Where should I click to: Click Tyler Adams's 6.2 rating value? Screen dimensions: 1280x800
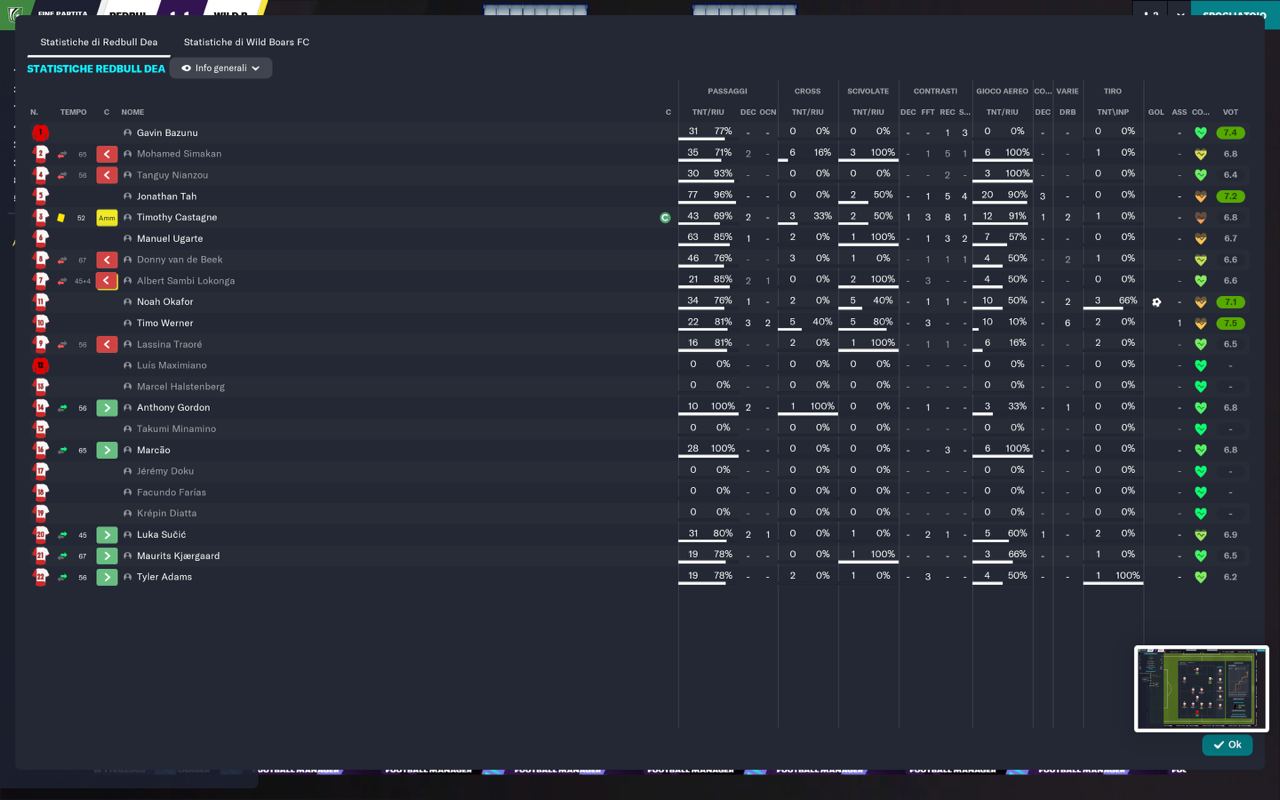pyautogui.click(x=1230, y=577)
